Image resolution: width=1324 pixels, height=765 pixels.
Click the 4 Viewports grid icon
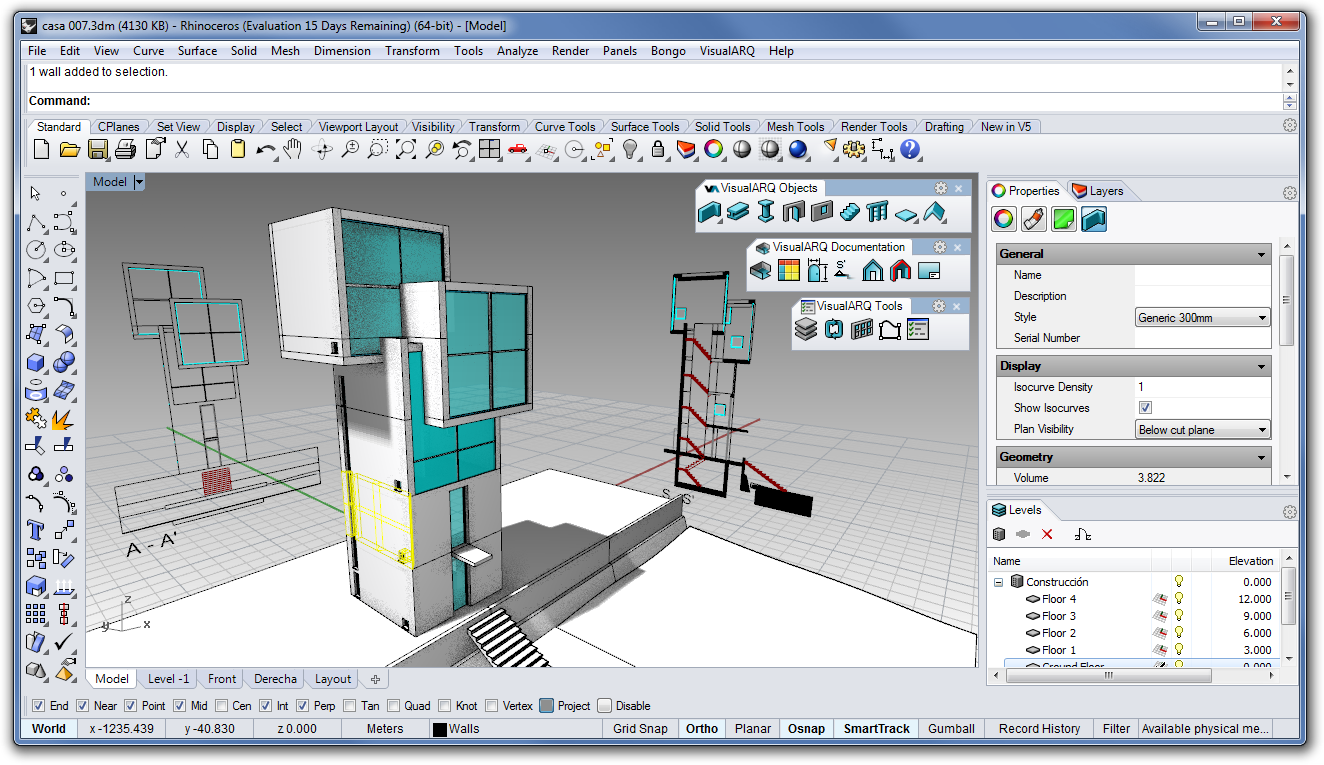coord(489,150)
